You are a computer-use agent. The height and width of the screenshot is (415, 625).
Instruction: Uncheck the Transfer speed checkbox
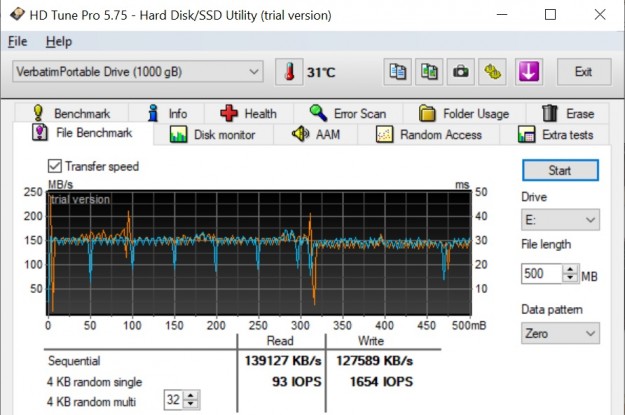[55, 166]
